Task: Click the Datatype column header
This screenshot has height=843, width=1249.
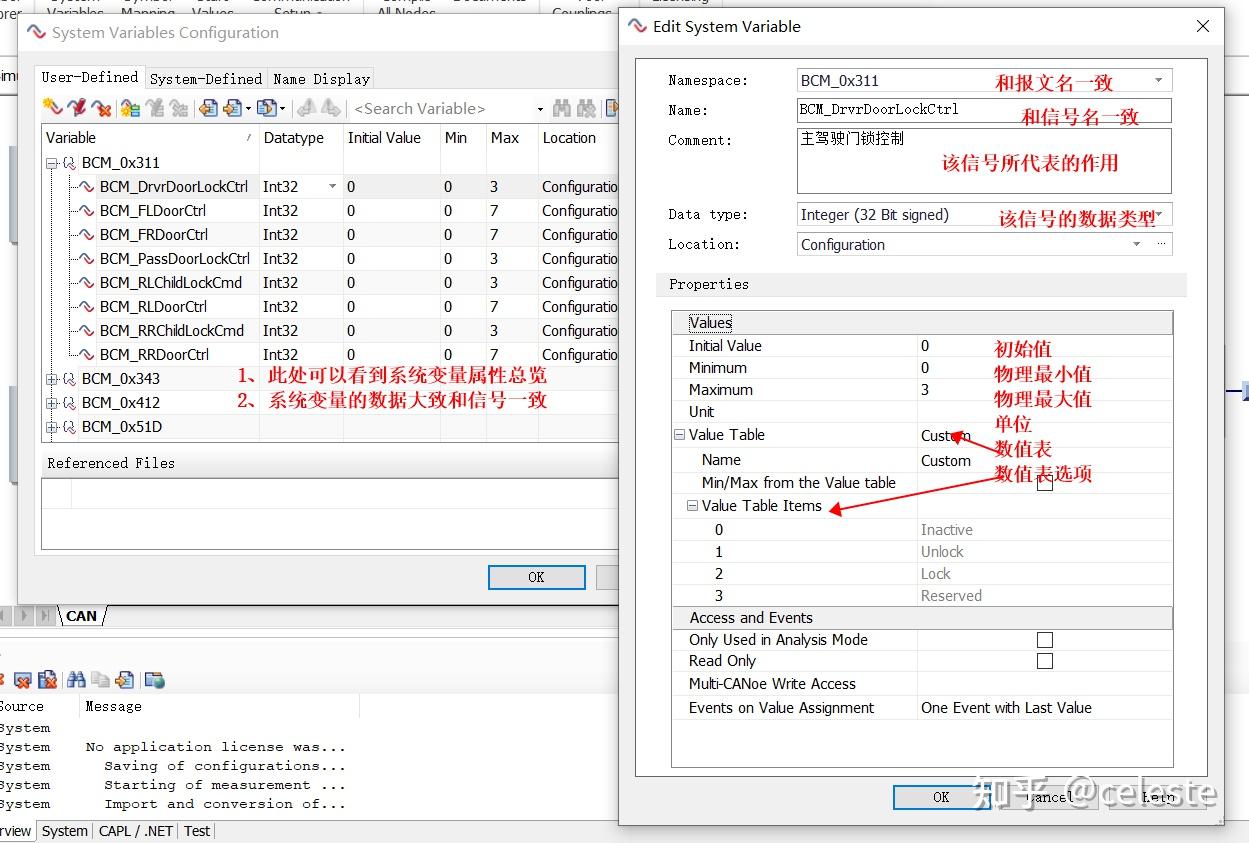Action: (x=300, y=138)
